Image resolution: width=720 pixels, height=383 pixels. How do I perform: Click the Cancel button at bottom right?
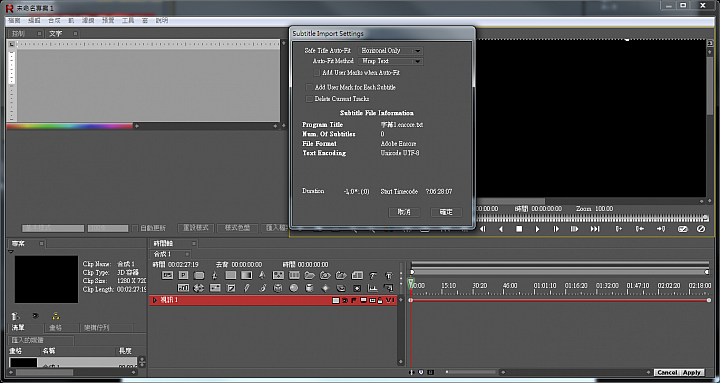pyautogui.click(x=667, y=372)
